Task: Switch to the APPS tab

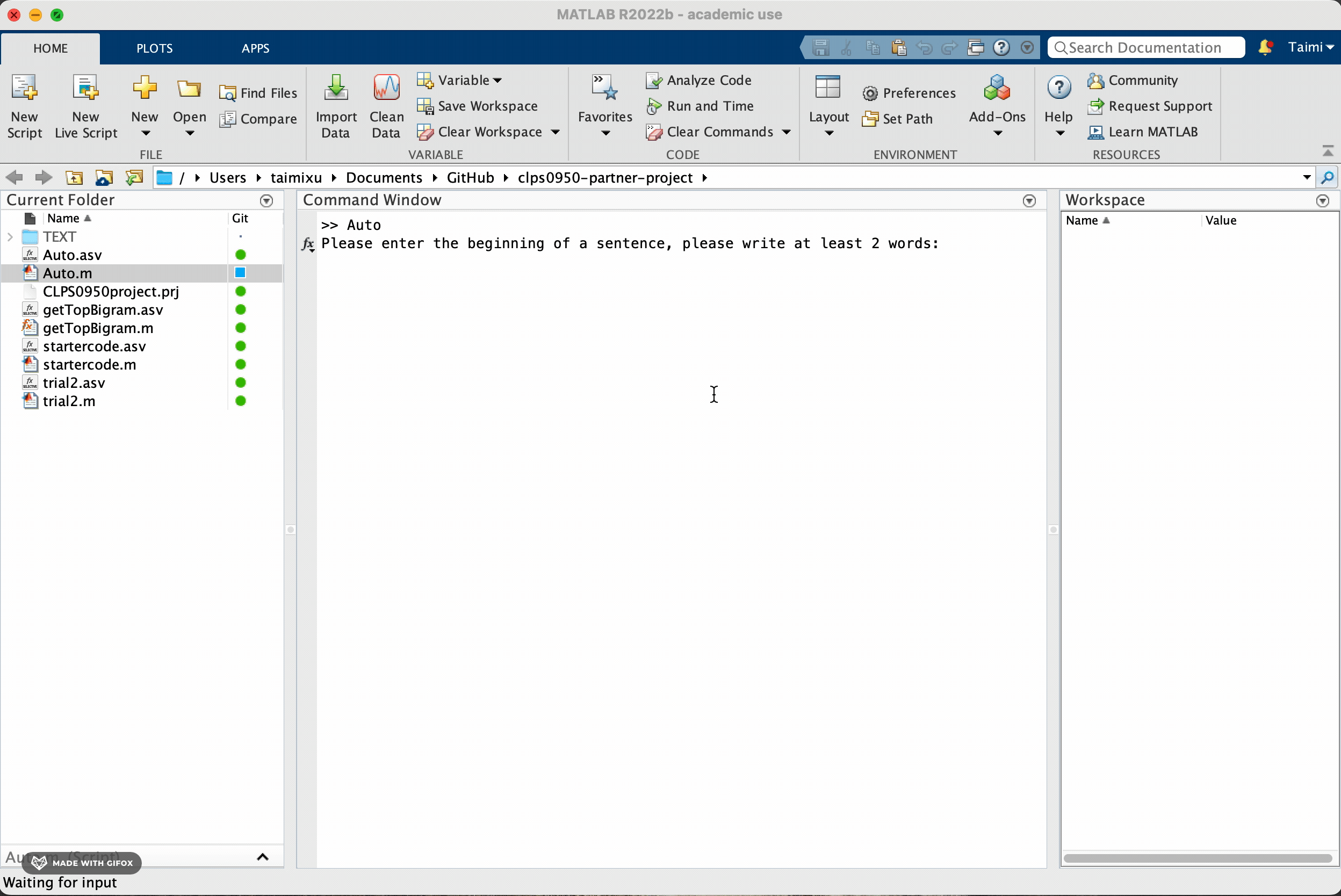Action: click(255, 48)
